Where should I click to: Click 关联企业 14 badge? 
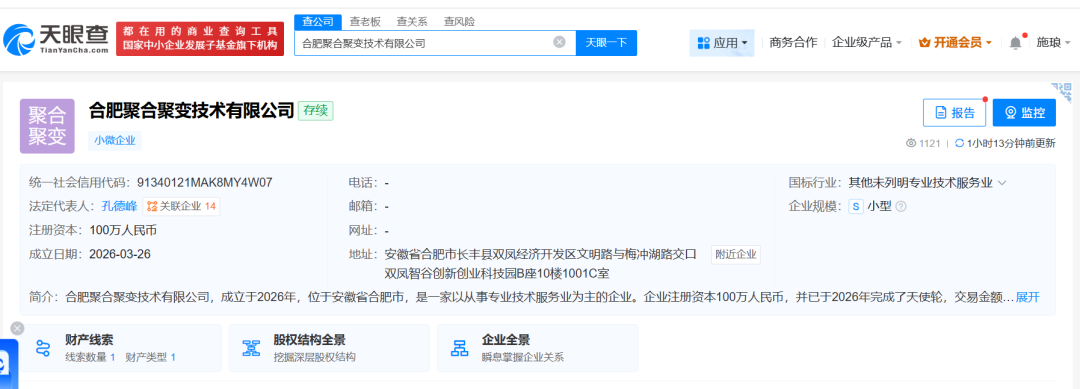point(181,206)
